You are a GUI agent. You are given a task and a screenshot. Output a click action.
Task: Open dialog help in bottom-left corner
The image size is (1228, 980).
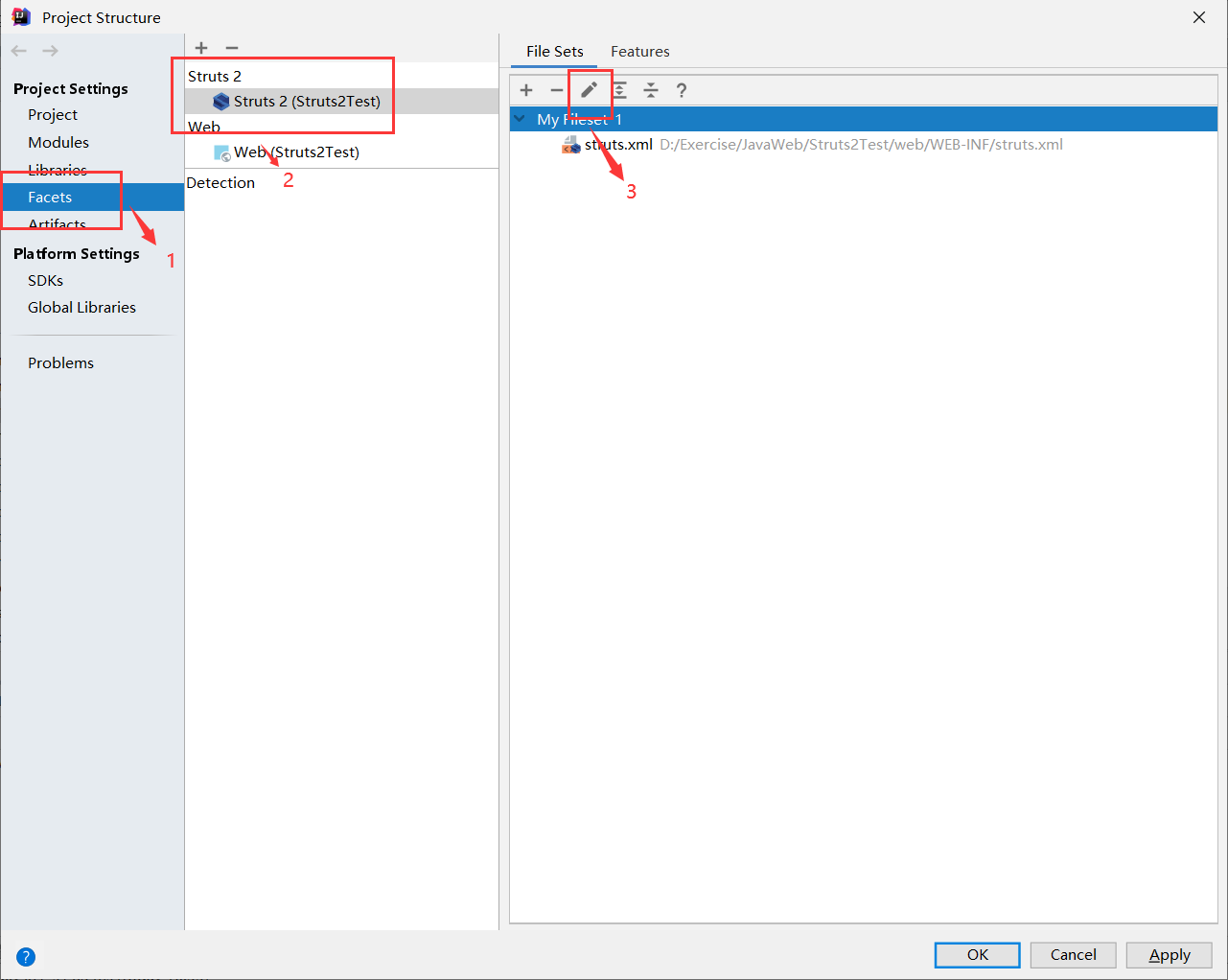[x=26, y=956]
